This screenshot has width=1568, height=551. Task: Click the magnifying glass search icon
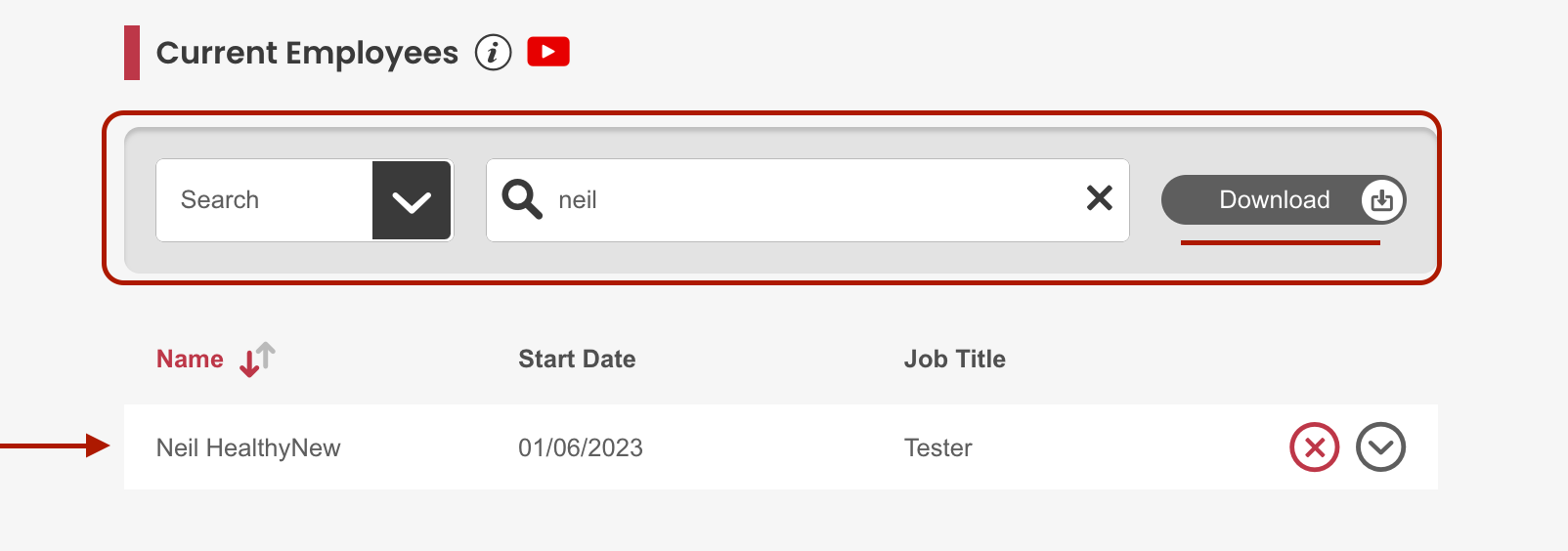tap(522, 199)
